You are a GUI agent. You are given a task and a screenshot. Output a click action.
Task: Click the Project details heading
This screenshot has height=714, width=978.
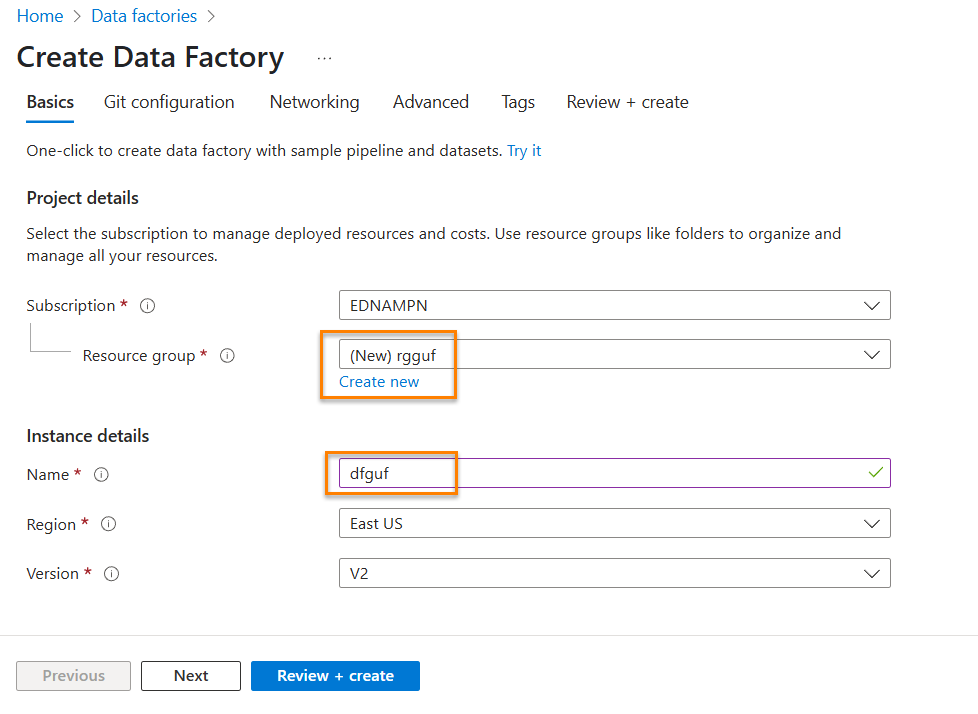(82, 198)
